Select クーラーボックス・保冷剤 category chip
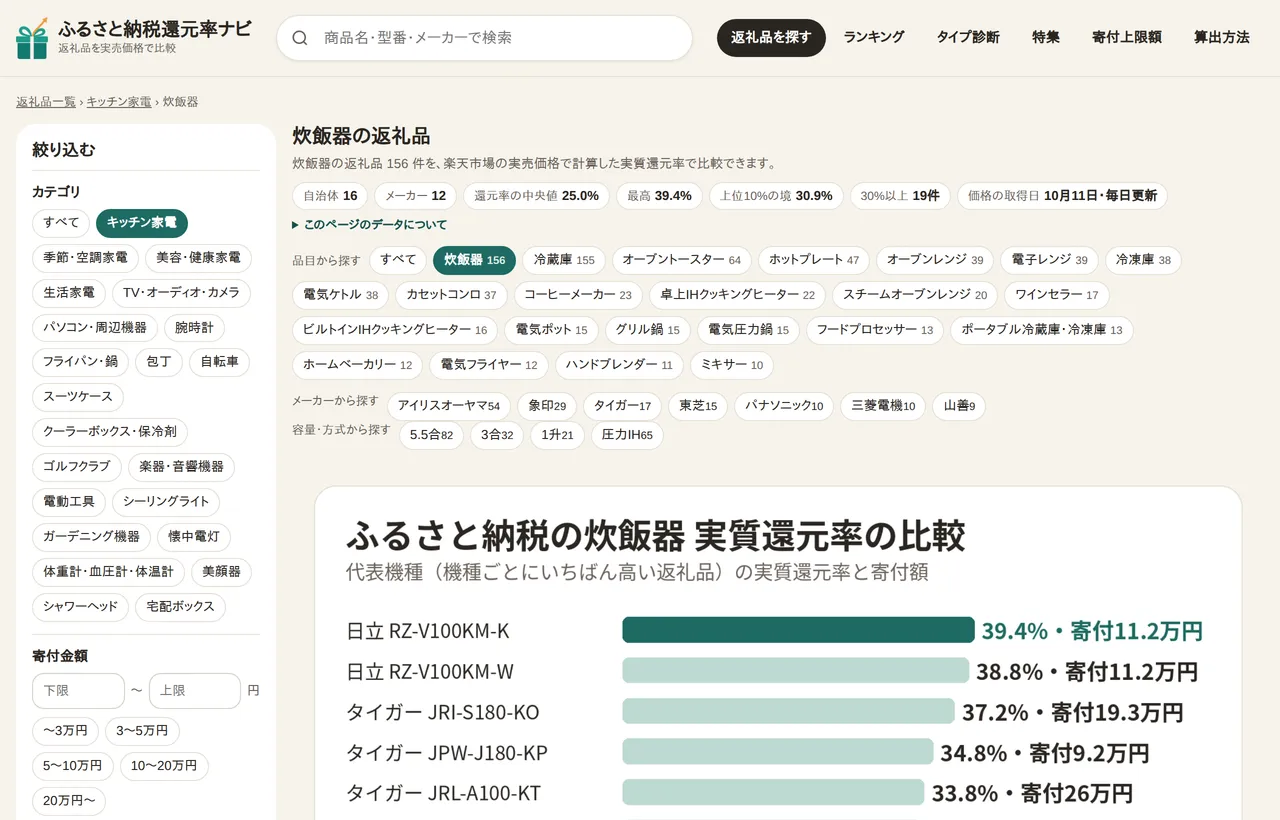Viewport: 1280px width, 820px height. 110,432
